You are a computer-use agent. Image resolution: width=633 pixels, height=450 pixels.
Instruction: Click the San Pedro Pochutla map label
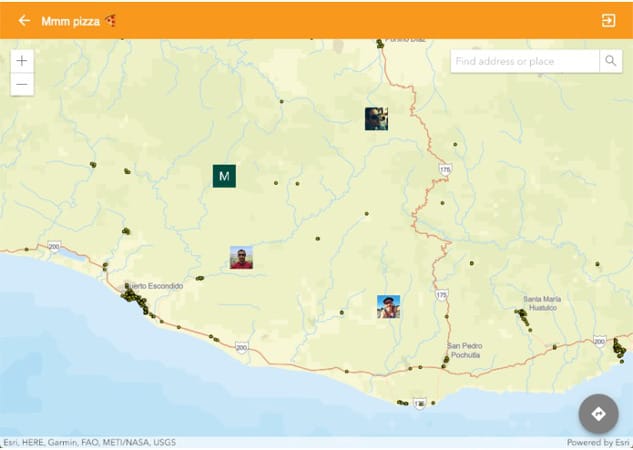(465, 350)
